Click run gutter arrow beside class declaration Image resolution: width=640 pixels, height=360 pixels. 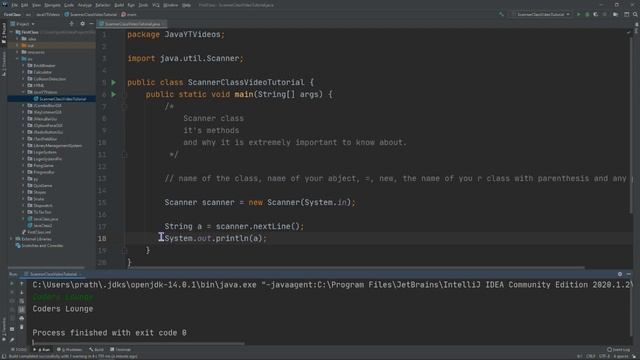(114, 82)
